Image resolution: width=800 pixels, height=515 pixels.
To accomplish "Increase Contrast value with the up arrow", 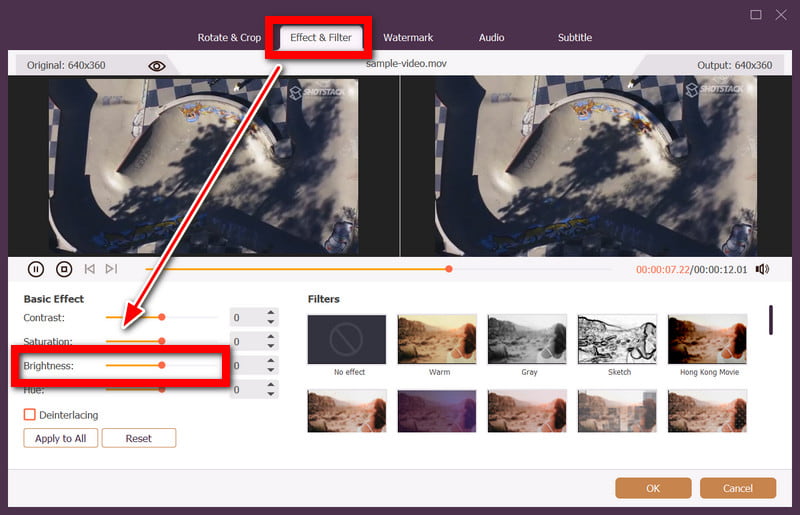I will click(x=271, y=312).
